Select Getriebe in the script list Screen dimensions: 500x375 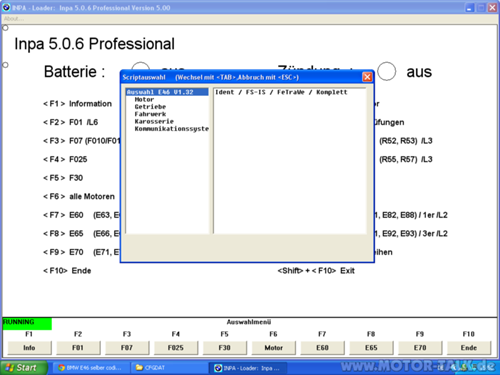(x=150, y=107)
